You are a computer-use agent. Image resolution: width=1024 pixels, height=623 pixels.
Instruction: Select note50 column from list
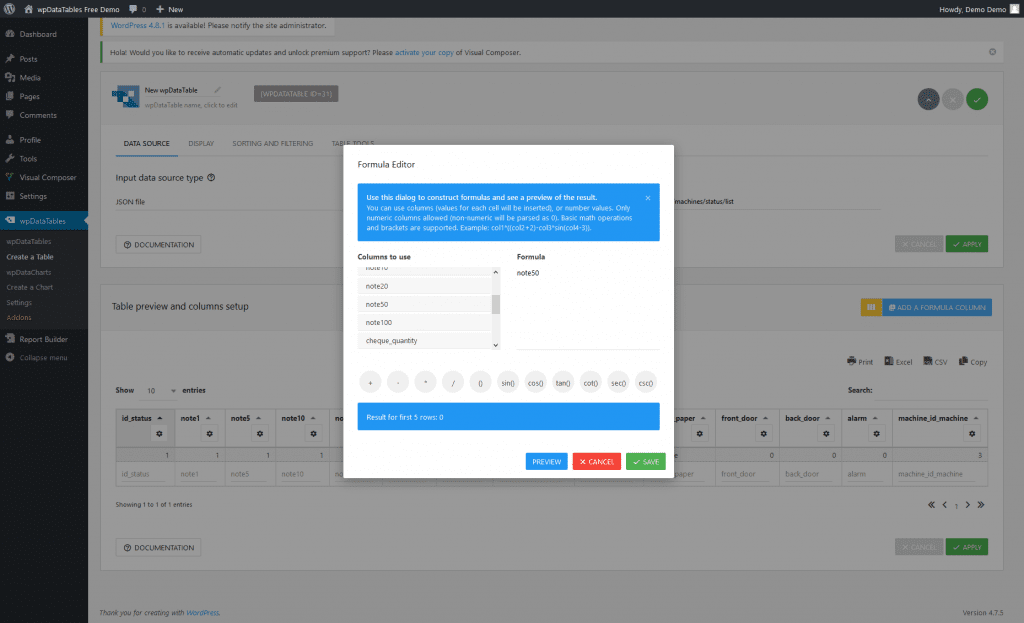(x=424, y=304)
